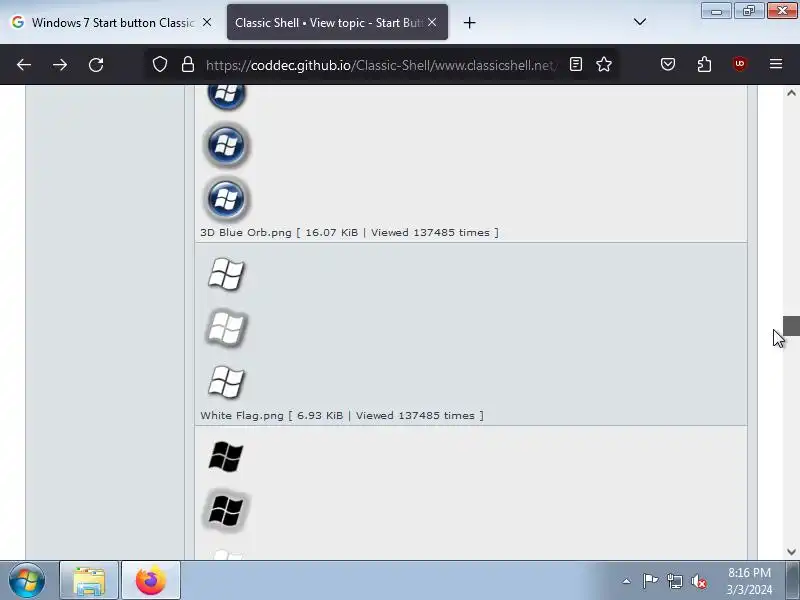The image size is (800, 600).
Task: Bookmark this page with star icon
Action: [604, 64]
